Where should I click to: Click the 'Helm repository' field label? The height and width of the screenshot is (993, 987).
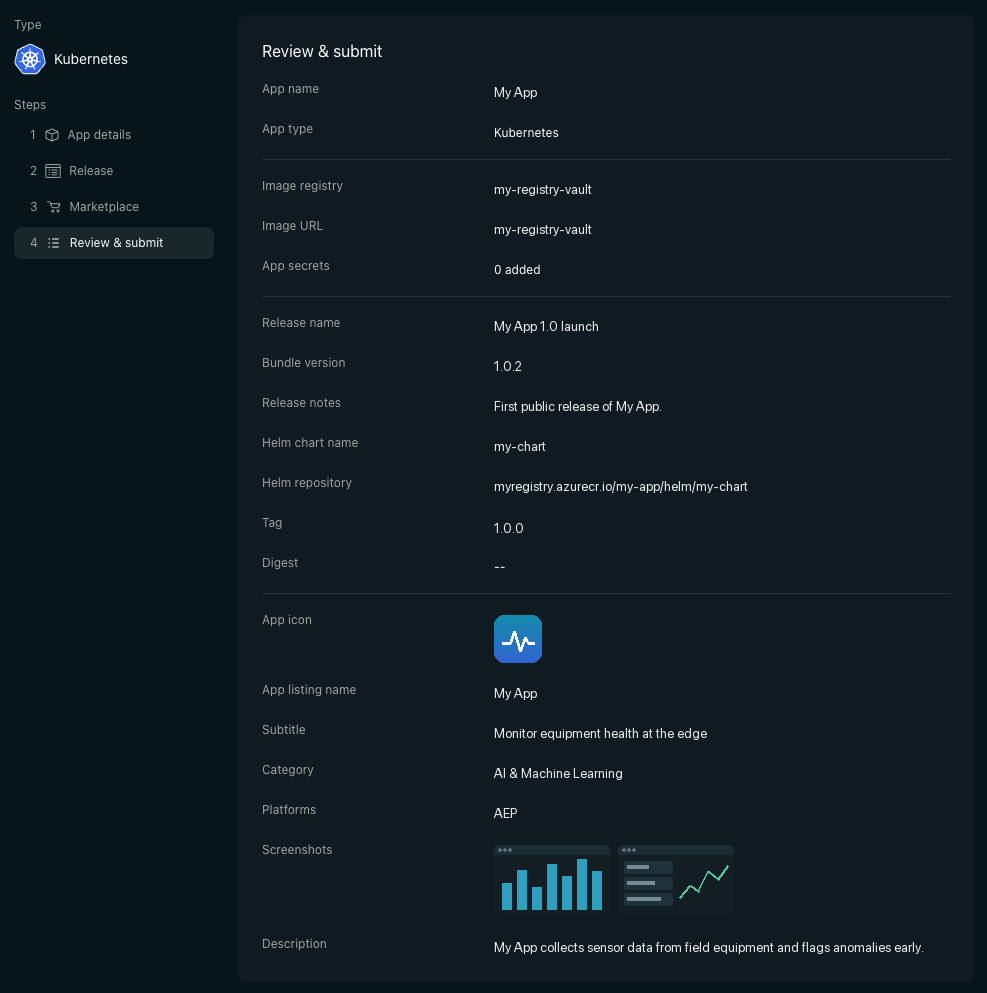click(307, 483)
